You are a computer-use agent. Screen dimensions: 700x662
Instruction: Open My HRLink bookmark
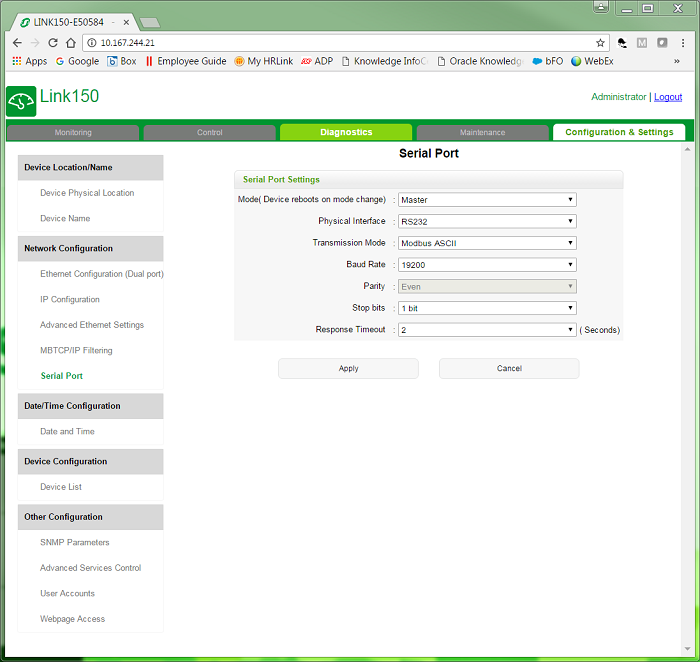[264, 61]
